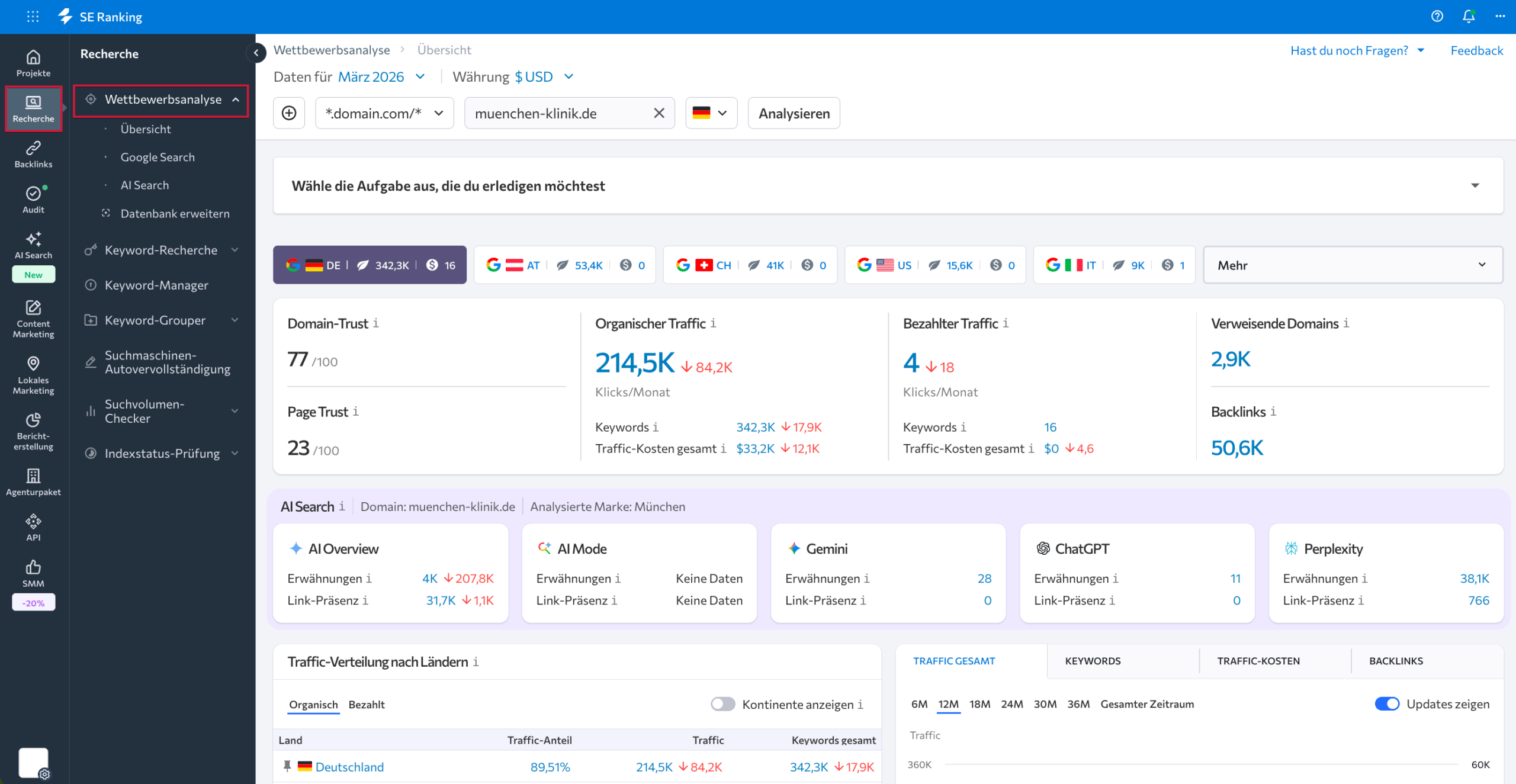Enable the Kontinente anzeigen toggle
The width and height of the screenshot is (1516, 784).
pyautogui.click(x=722, y=704)
